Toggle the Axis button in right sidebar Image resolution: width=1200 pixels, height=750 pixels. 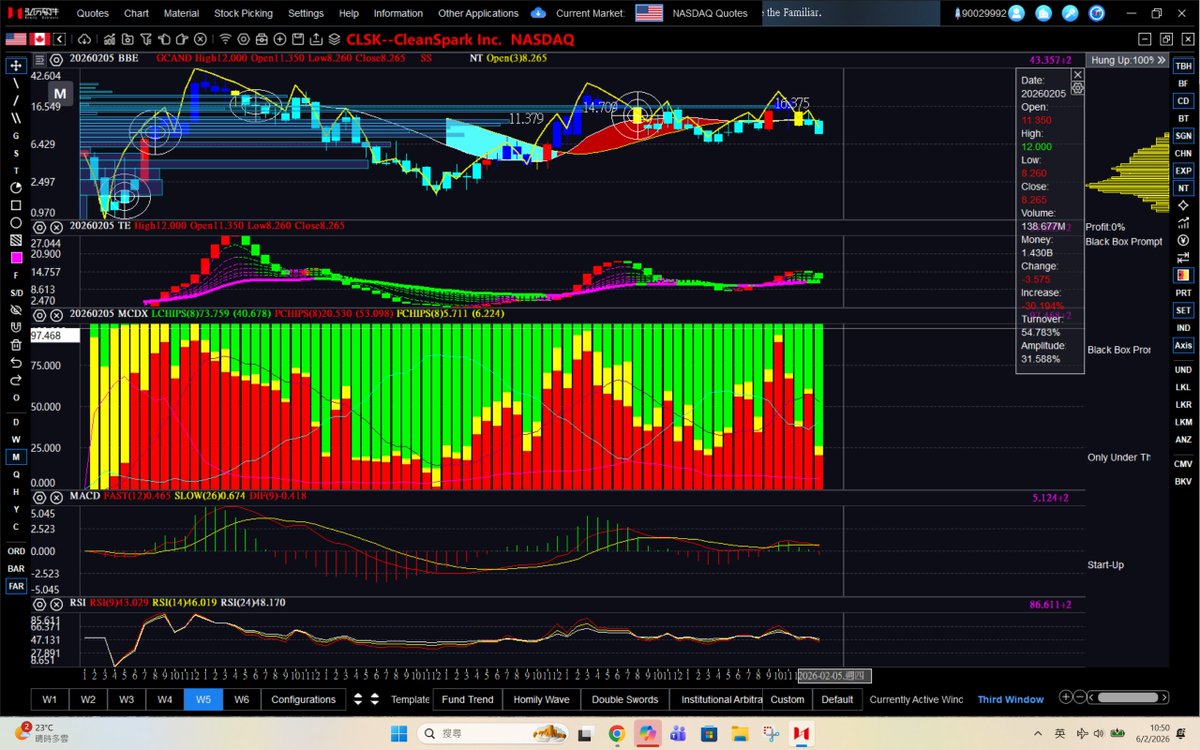click(x=1183, y=345)
